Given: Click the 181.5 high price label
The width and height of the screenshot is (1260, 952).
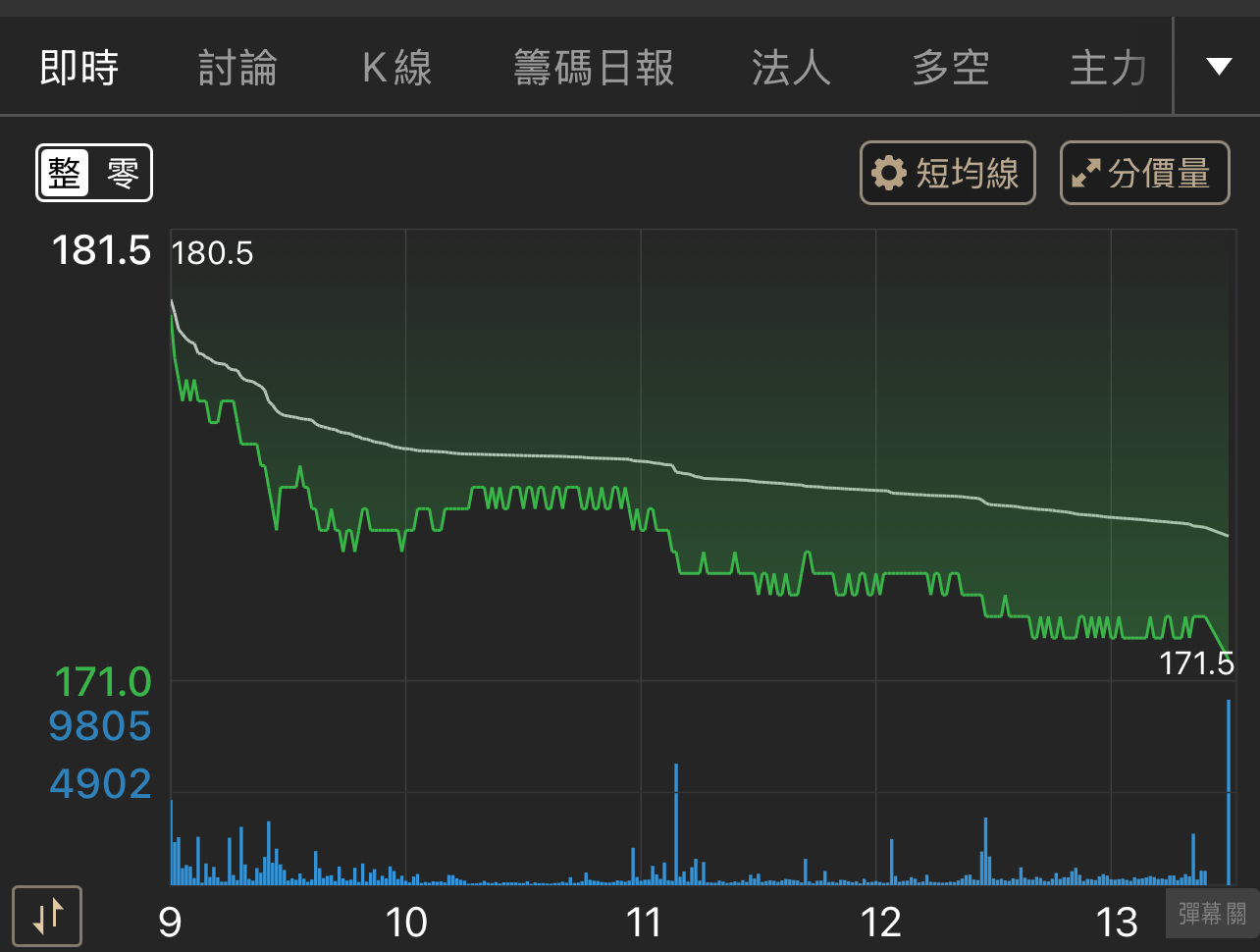Looking at the screenshot, I should [101, 250].
